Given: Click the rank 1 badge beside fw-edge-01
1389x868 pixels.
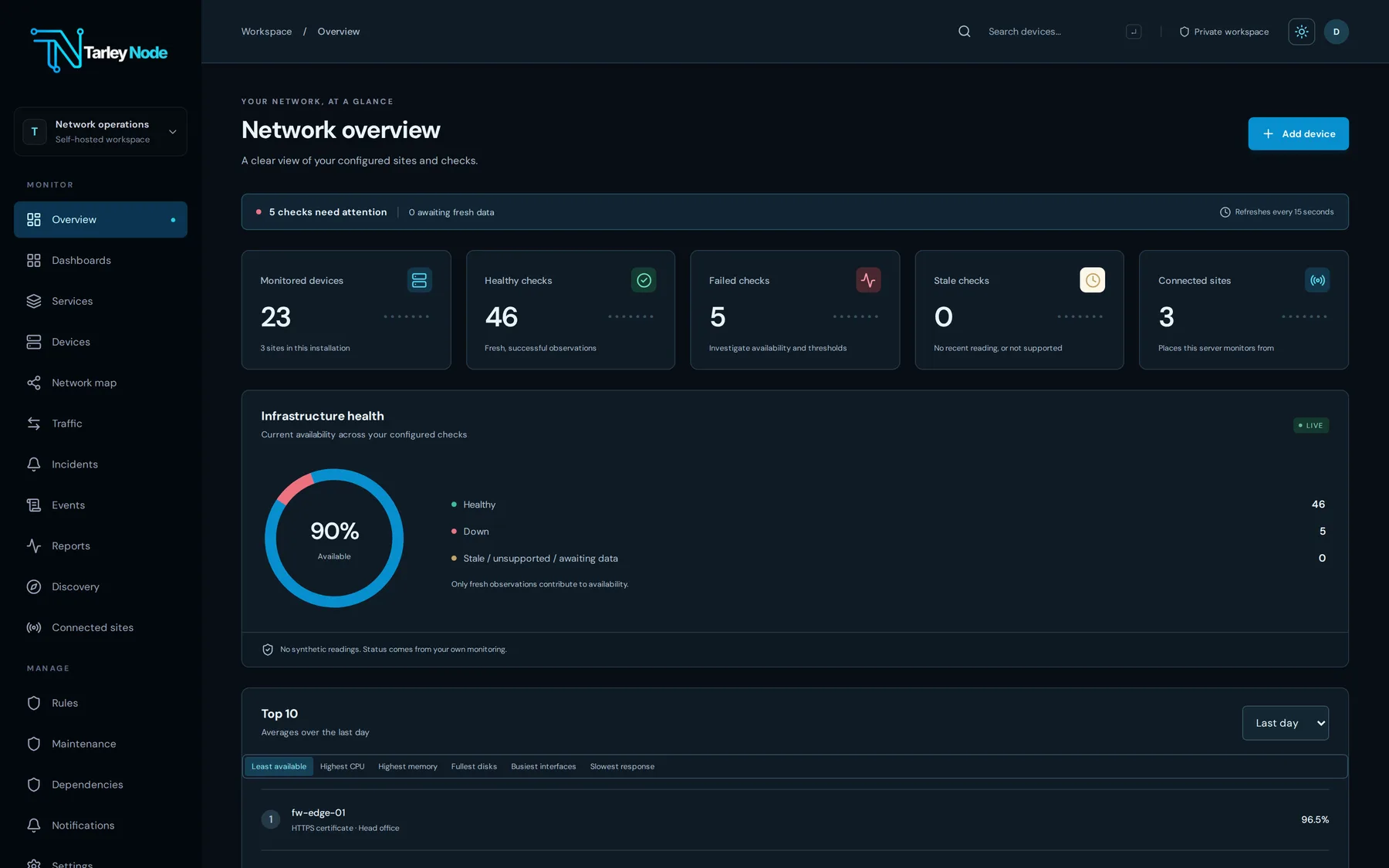Looking at the screenshot, I should (271, 820).
